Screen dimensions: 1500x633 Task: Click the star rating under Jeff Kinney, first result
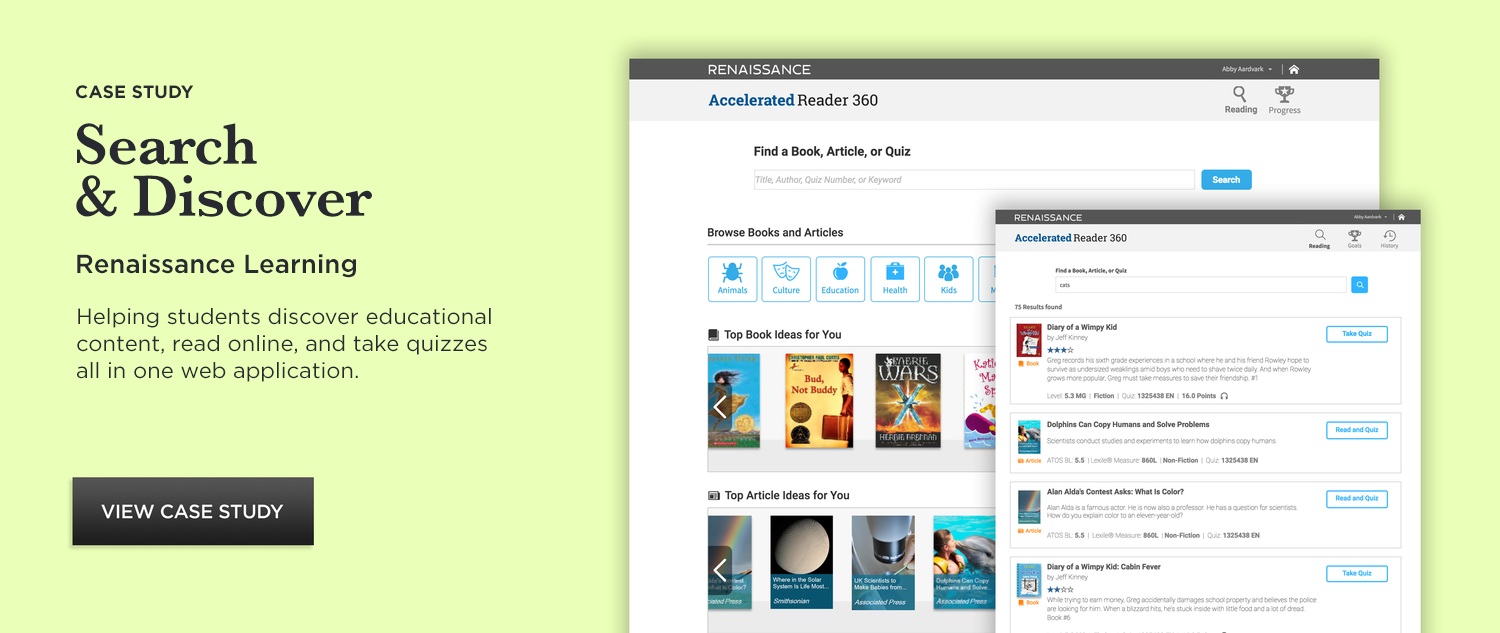(1060, 350)
